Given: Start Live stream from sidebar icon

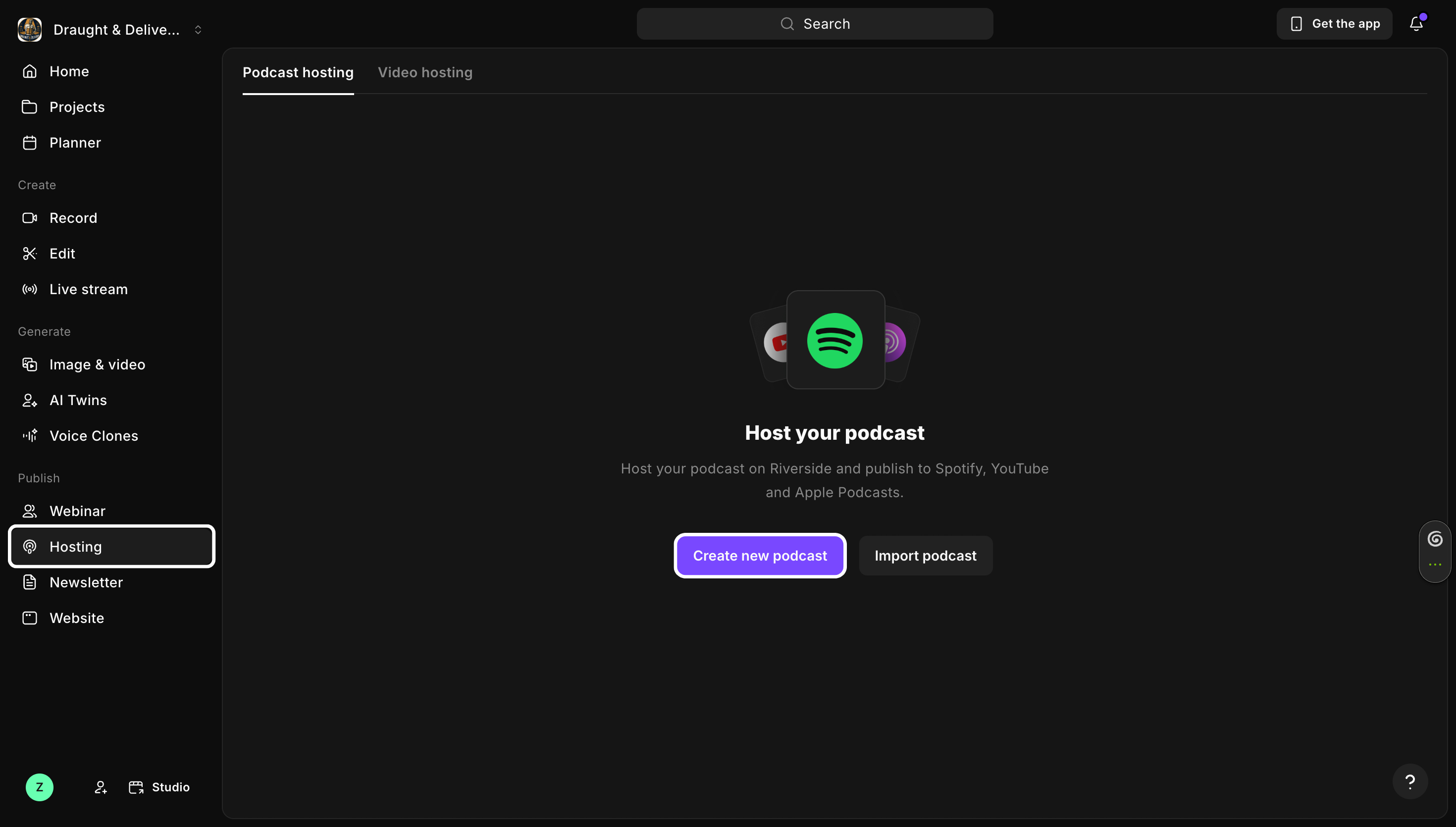Looking at the screenshot, I should pyautogui.click(x=30, y=289).
